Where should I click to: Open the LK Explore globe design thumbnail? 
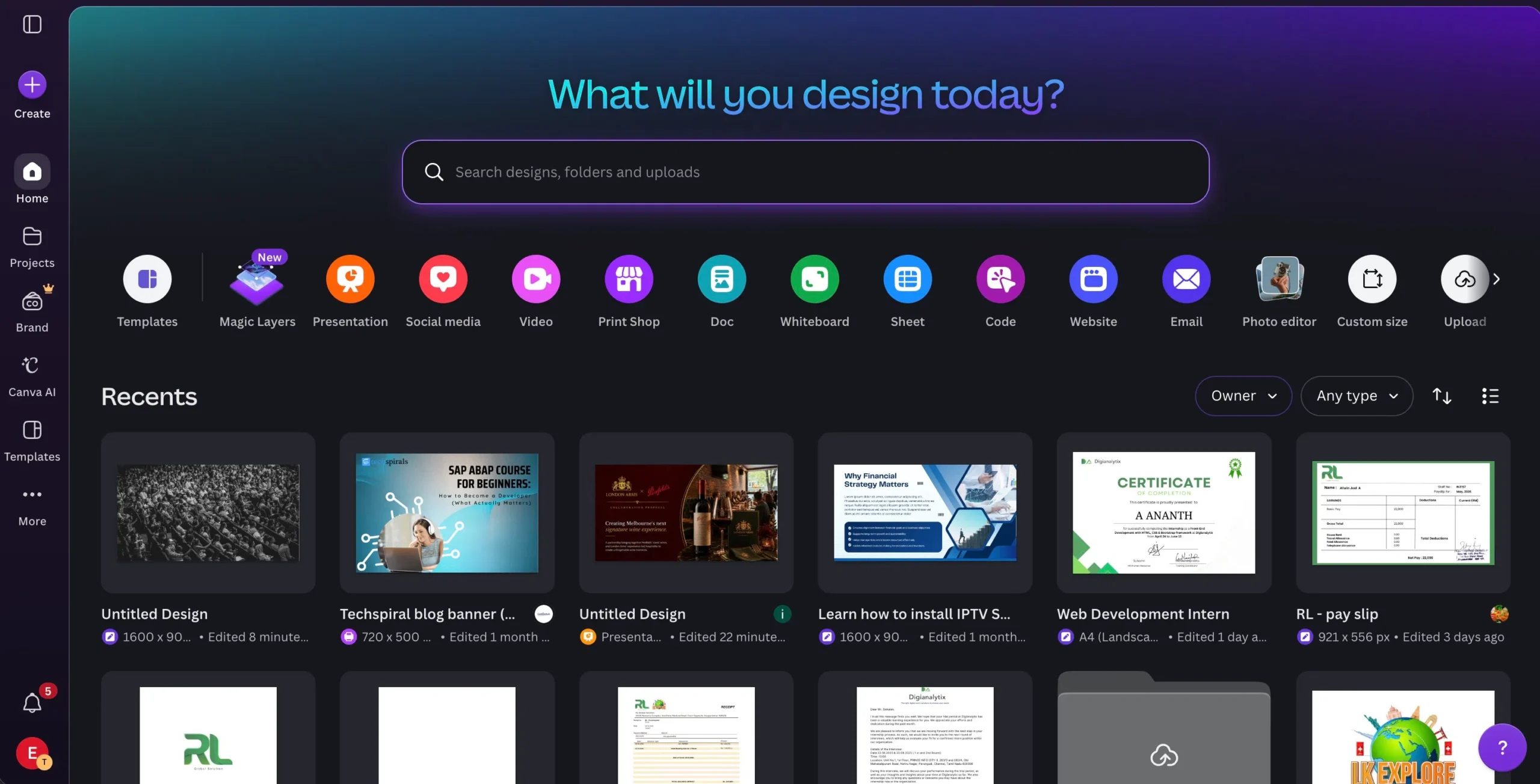point(1403,728)
